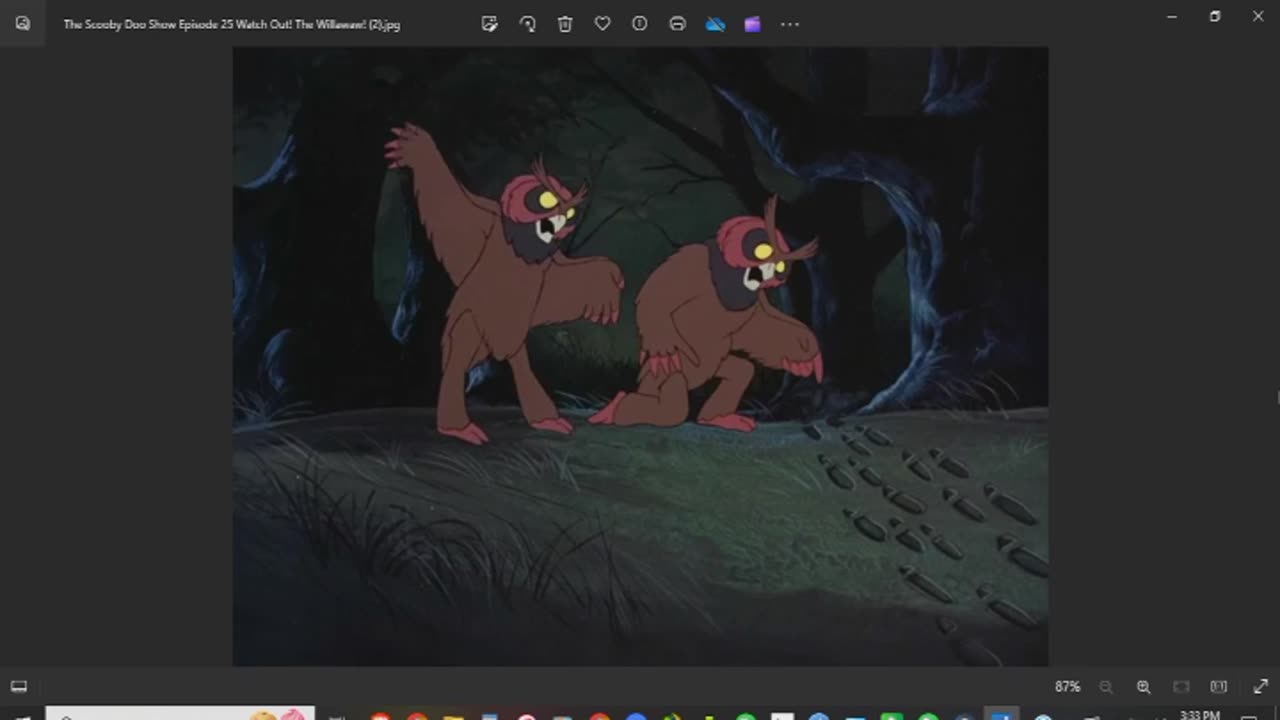Show actual size with the 1:1 icon
This screenshot has height=720, width=1280.
coord(1218,687)
